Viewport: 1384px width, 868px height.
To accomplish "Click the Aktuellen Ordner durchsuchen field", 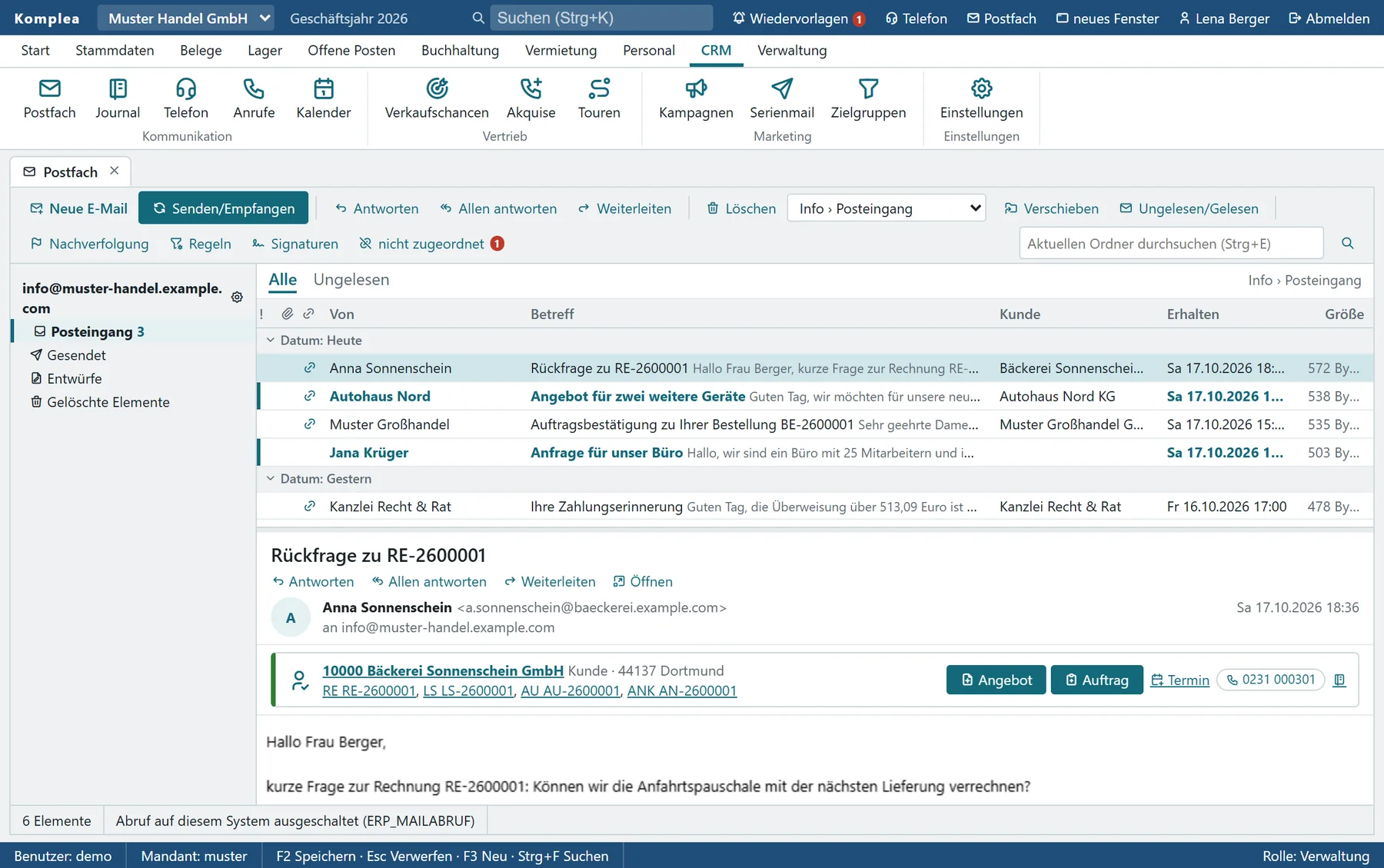I will point(1171,243).
